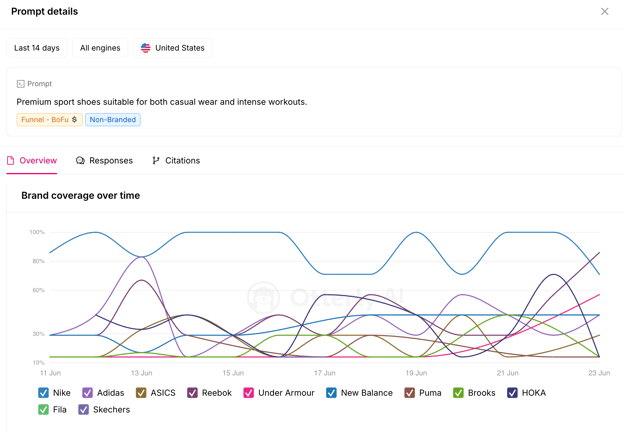Toggle the HOKA checkbox
Viewport: 624px width, 446px height.
512,393
